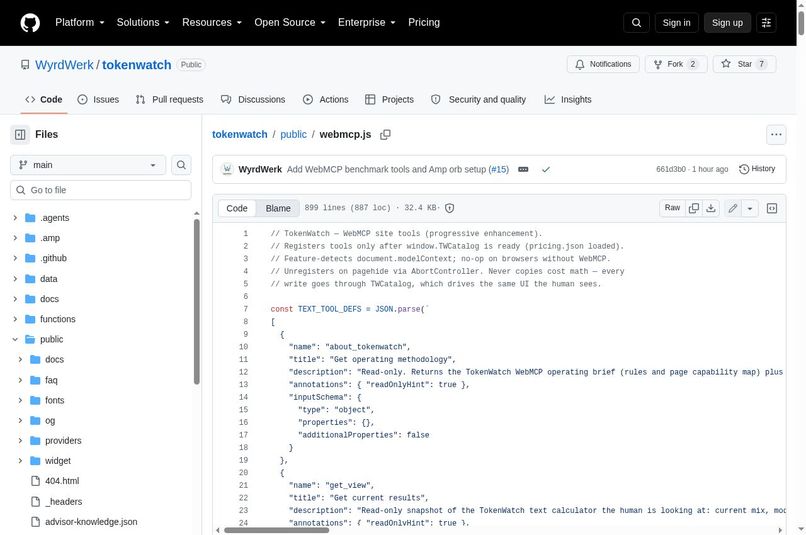Open the appearance settings sliders icon
The image size is (806, 535).
coord(766,23)
